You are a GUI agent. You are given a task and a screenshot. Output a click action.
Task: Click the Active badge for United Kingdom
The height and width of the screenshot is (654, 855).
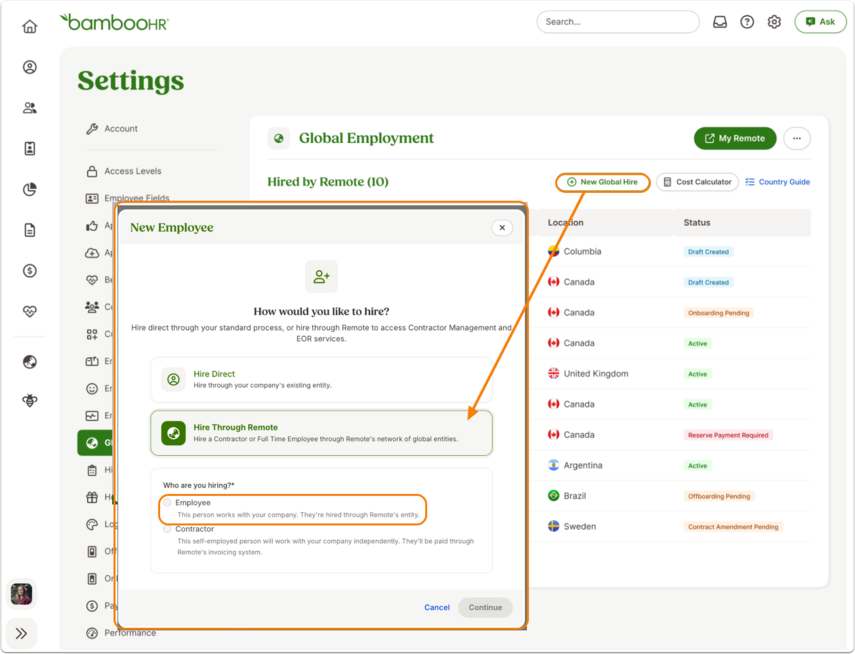pyautogui.click(x=697, y=374)
